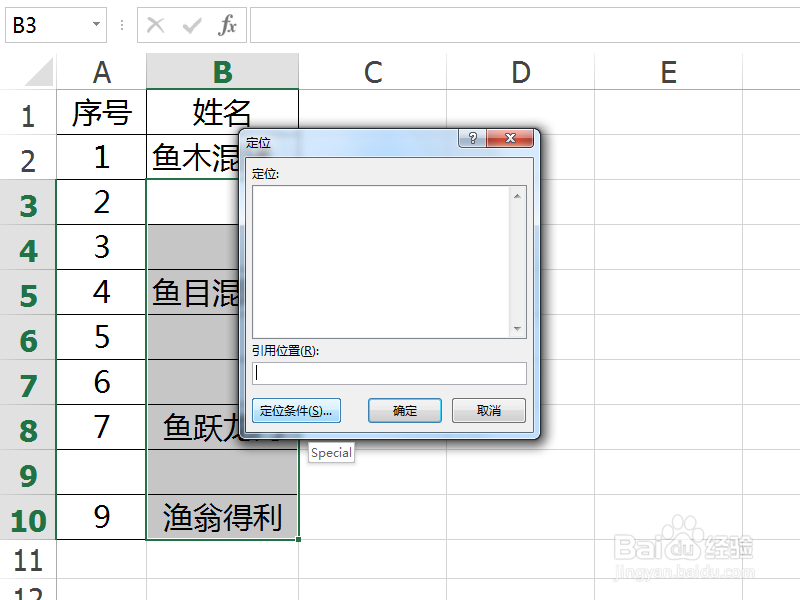
Task: Click the Insert Function fx icon
Action: coord(228,25)
